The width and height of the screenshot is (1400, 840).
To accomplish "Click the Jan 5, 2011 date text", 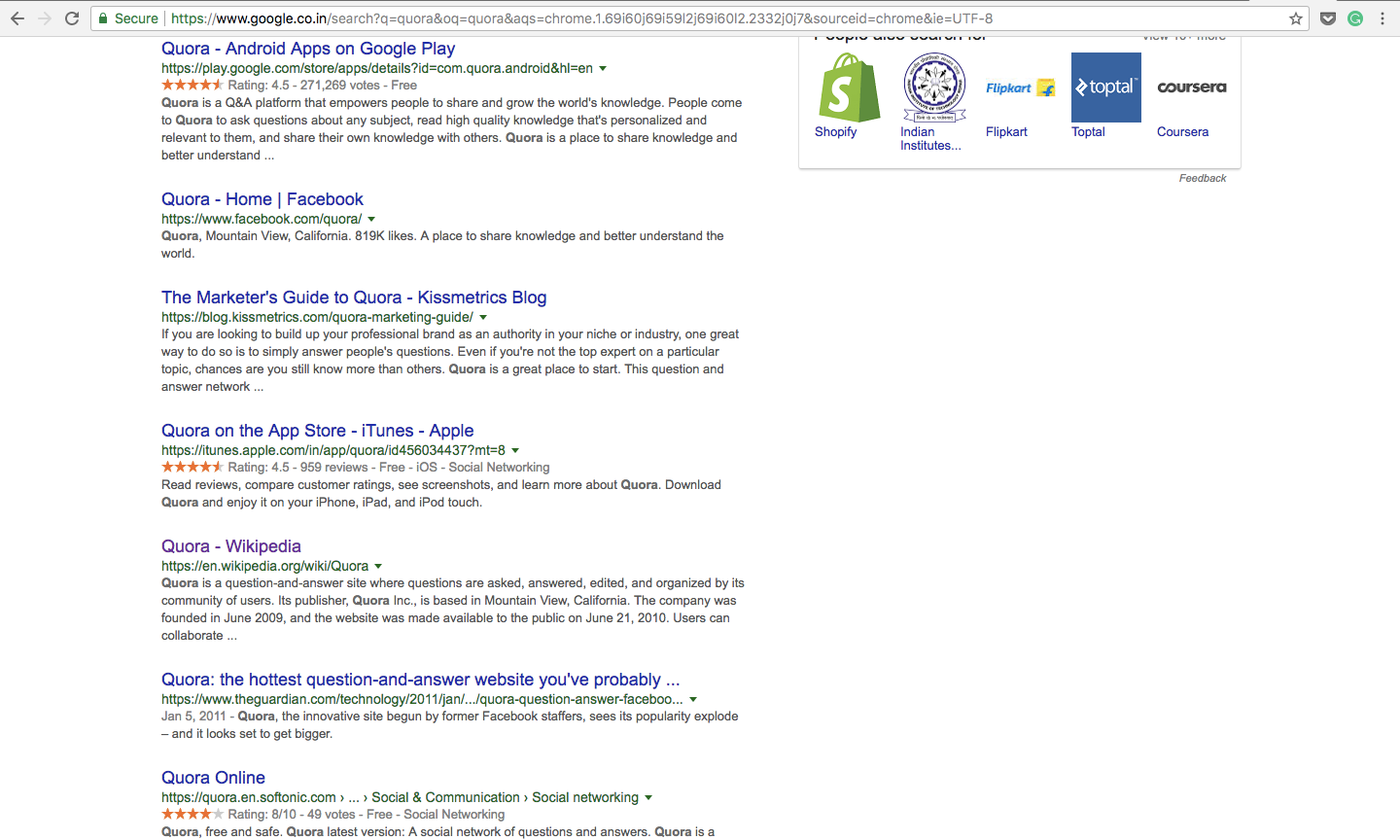I will (x=193, y=717).
